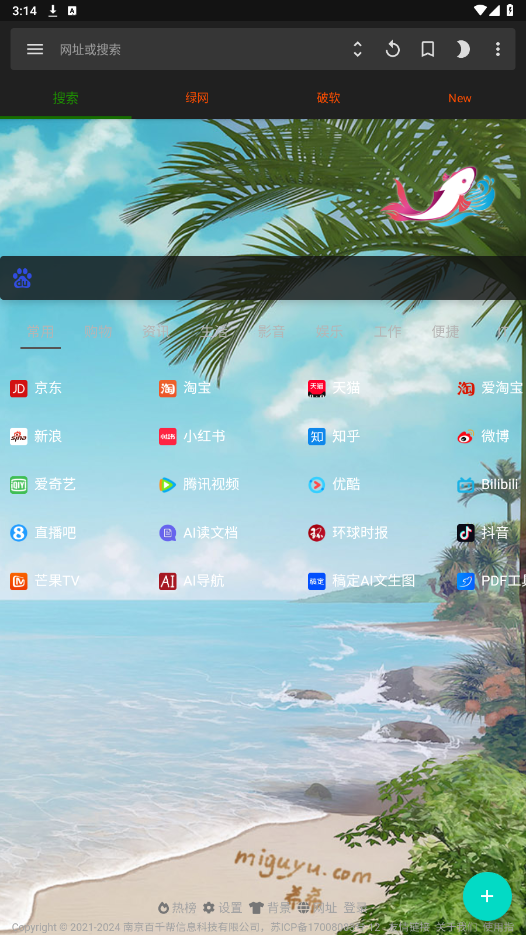Select the 购物 category tab
Image resolution: width=526 pixels, height=935 pixels.
pyautogui.click(x=98, y=332)
